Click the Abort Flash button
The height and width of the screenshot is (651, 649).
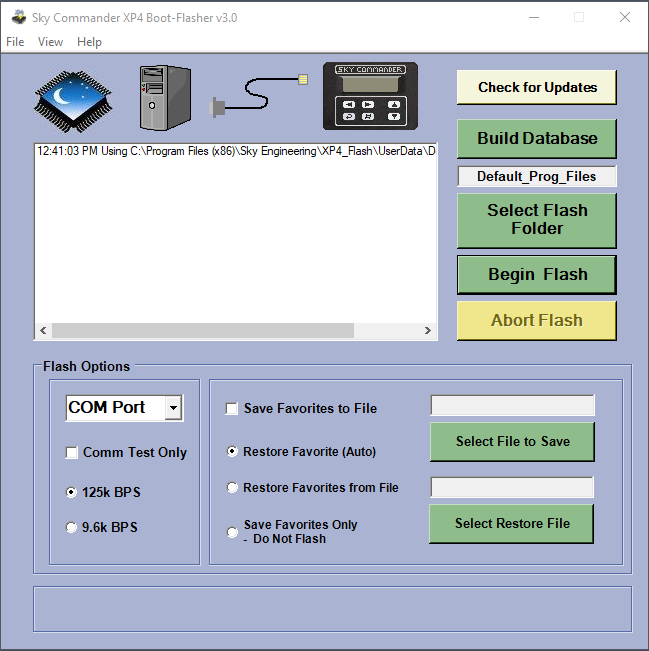click(x=537, y=321)
